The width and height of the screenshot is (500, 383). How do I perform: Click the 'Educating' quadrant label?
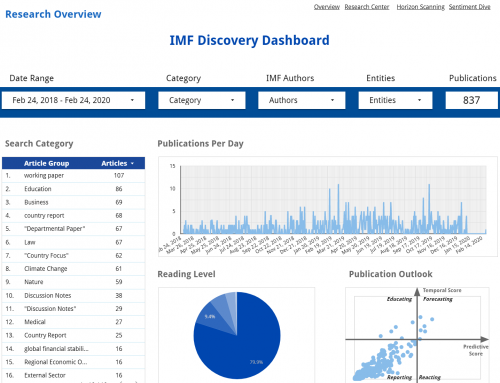tap(399, 299)
